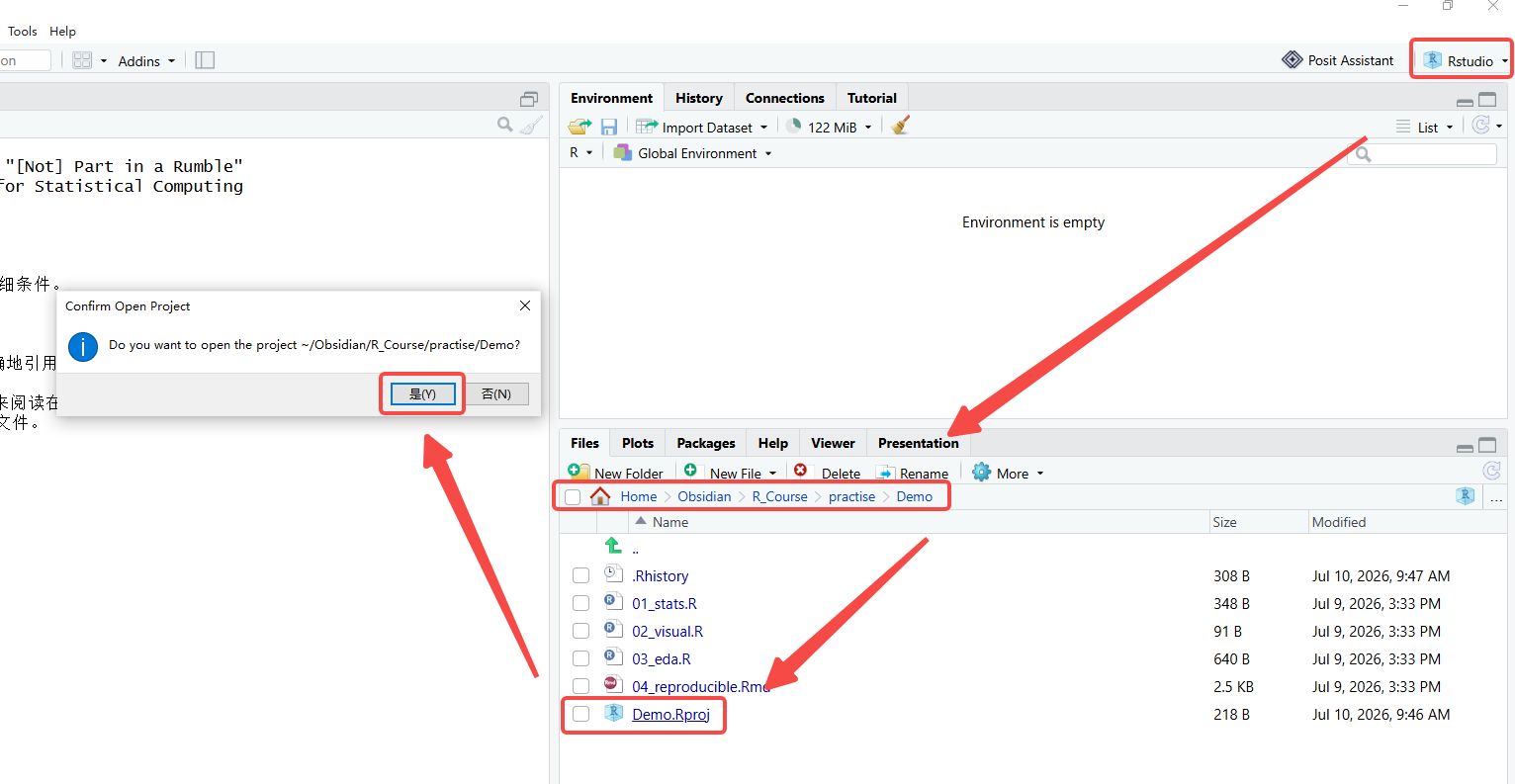The height and width of the screenshot is (784, 1515).
Task: Tick the checkbox next to Demo.Rproj
Action: pyautogui.click(x=581, y=714)
